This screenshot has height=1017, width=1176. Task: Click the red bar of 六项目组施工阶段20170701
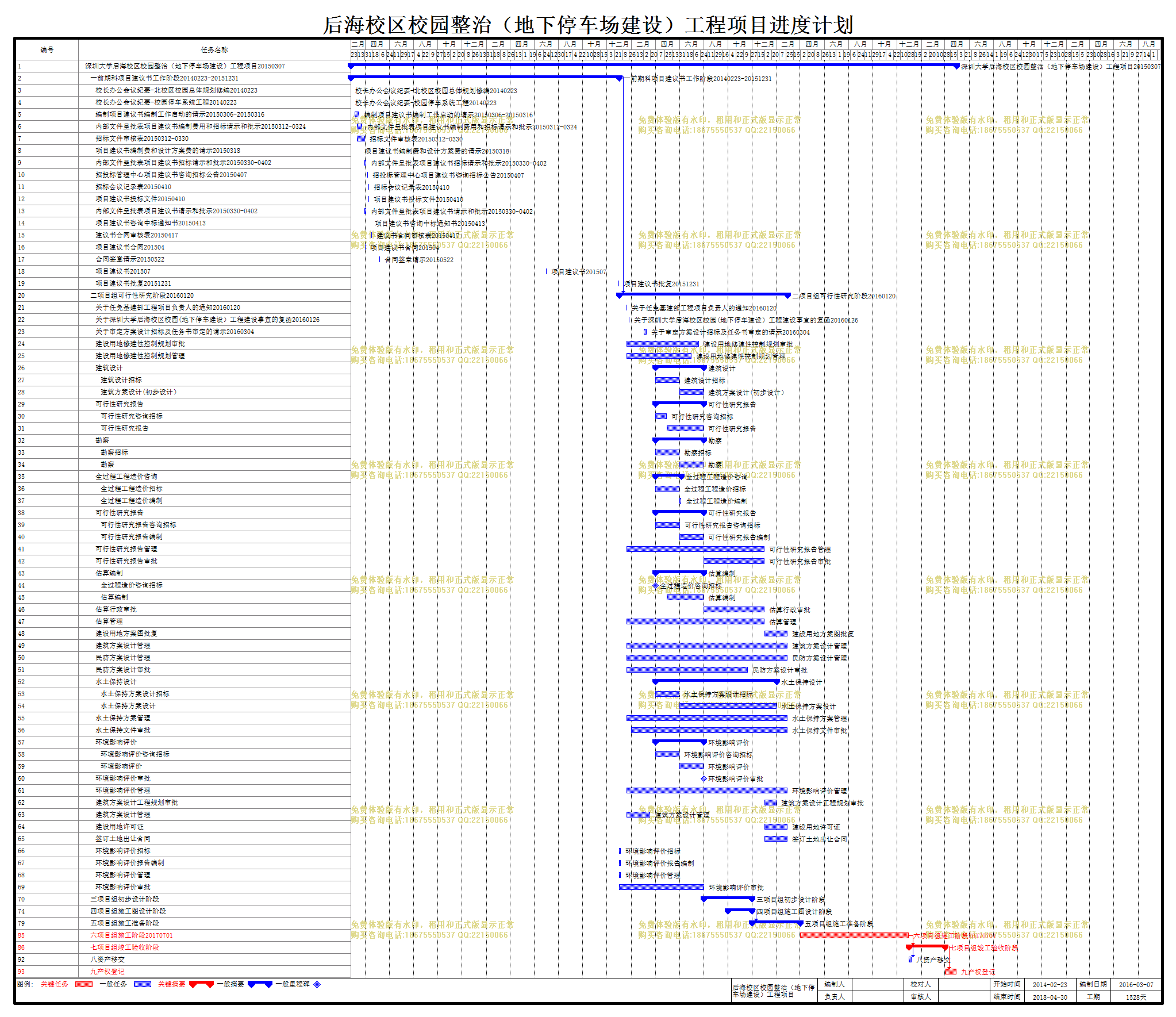coord(854,935)
